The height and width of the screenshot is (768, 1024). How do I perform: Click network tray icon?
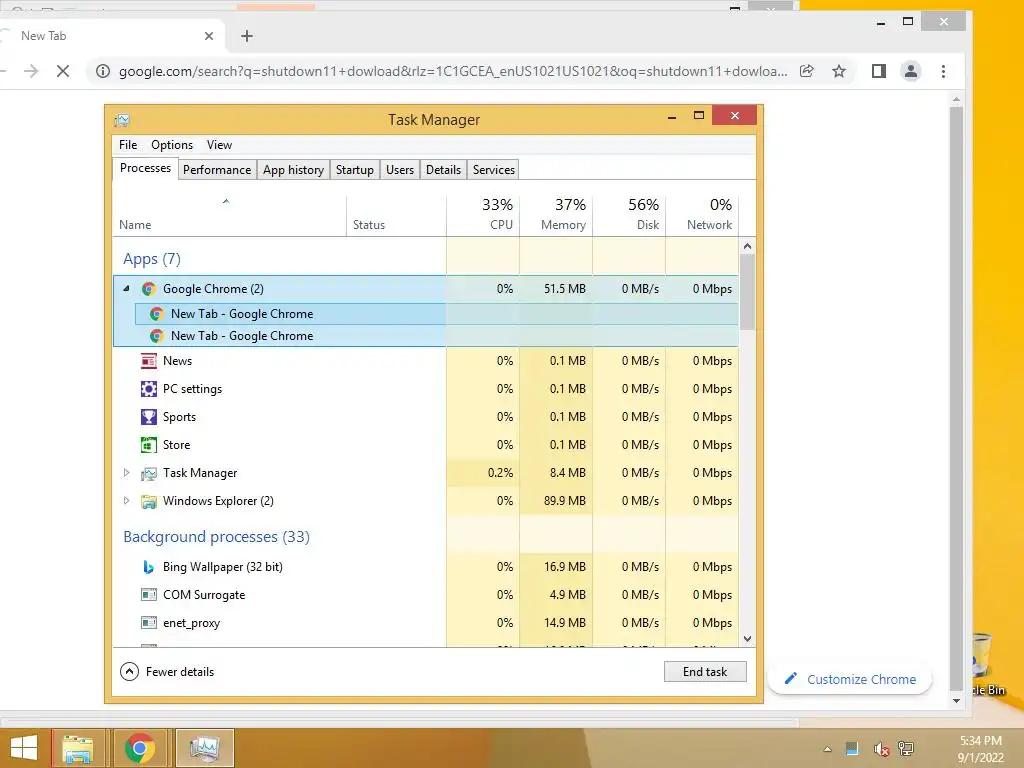[906, 749]
